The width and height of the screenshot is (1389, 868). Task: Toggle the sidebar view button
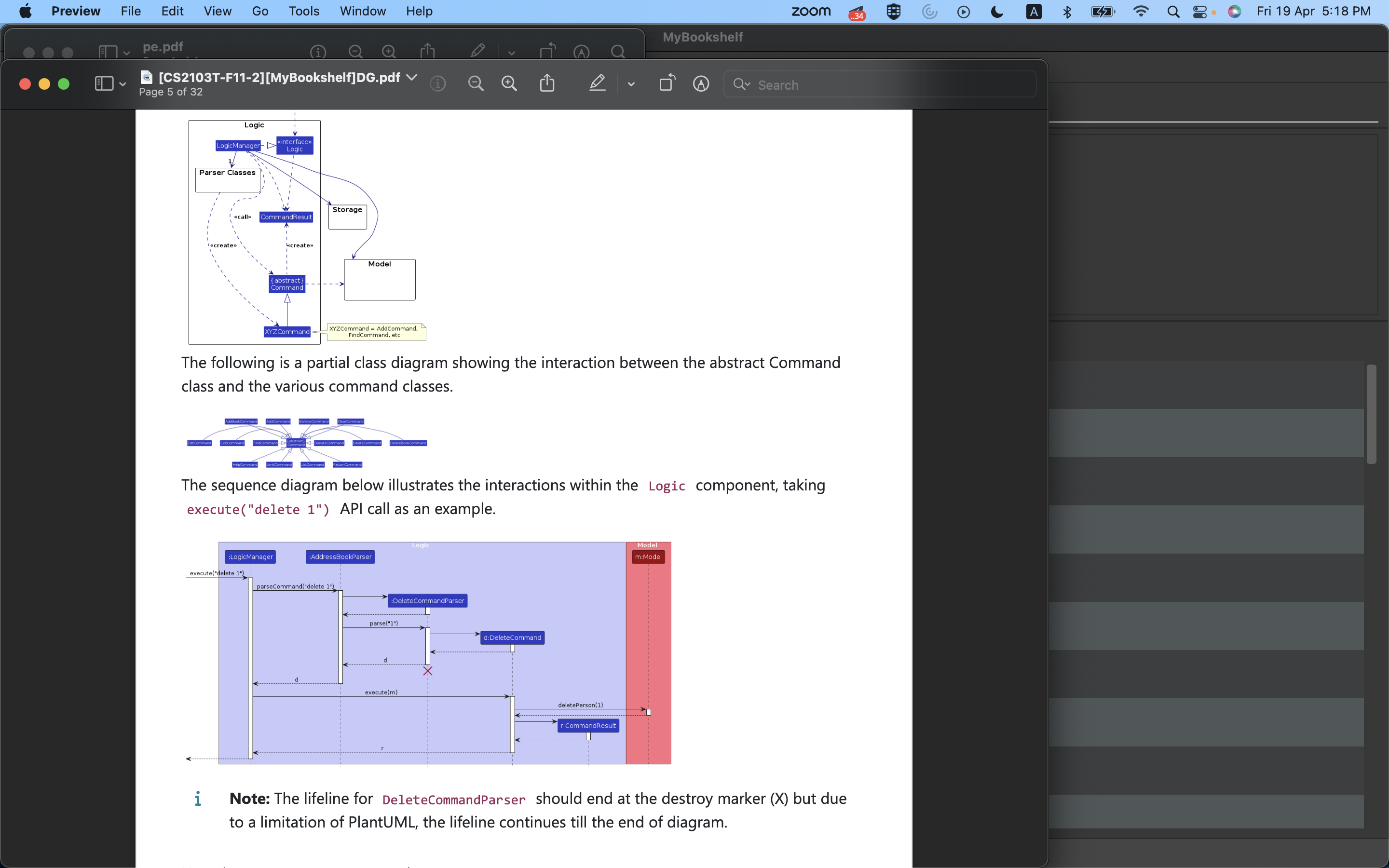point(104,84)
